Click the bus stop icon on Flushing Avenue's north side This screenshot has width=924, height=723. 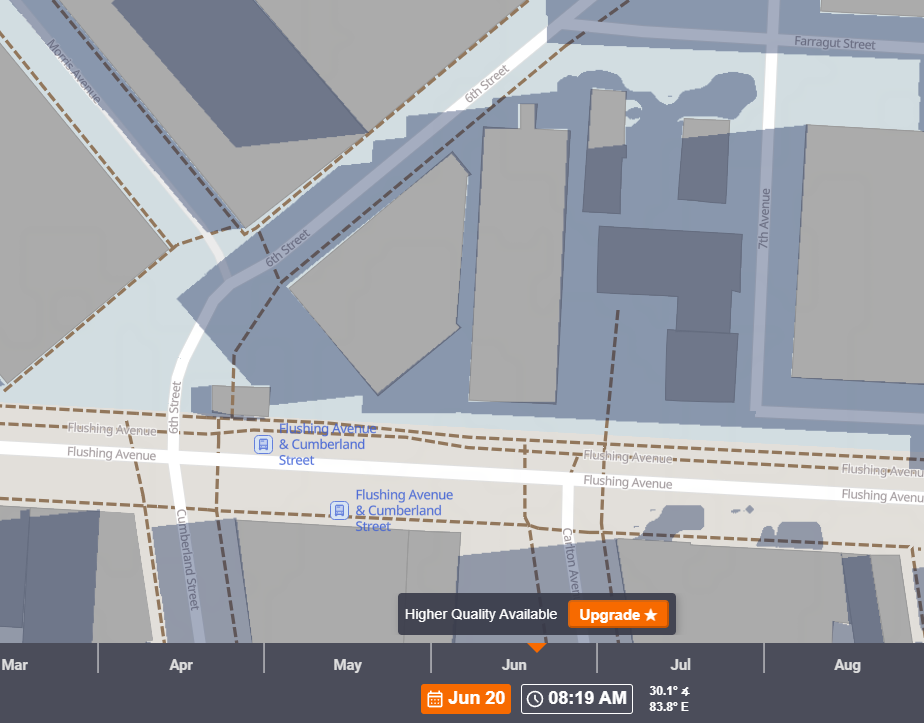pos(263,444)
